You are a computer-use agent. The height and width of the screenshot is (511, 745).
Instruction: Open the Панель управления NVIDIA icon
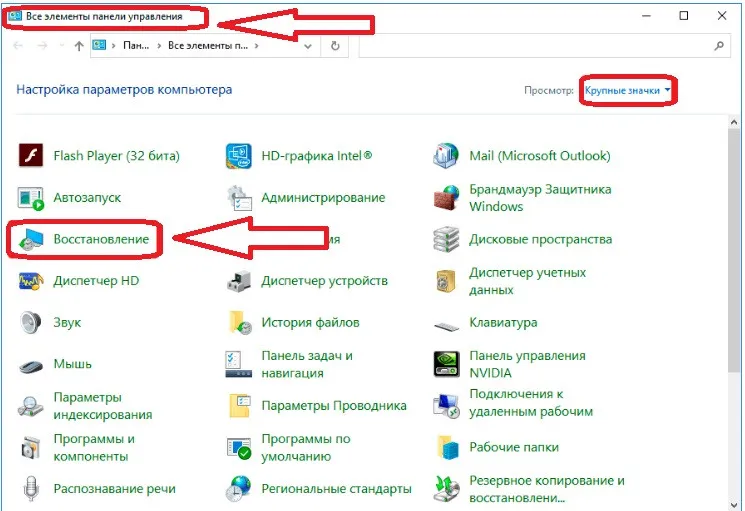446,364
